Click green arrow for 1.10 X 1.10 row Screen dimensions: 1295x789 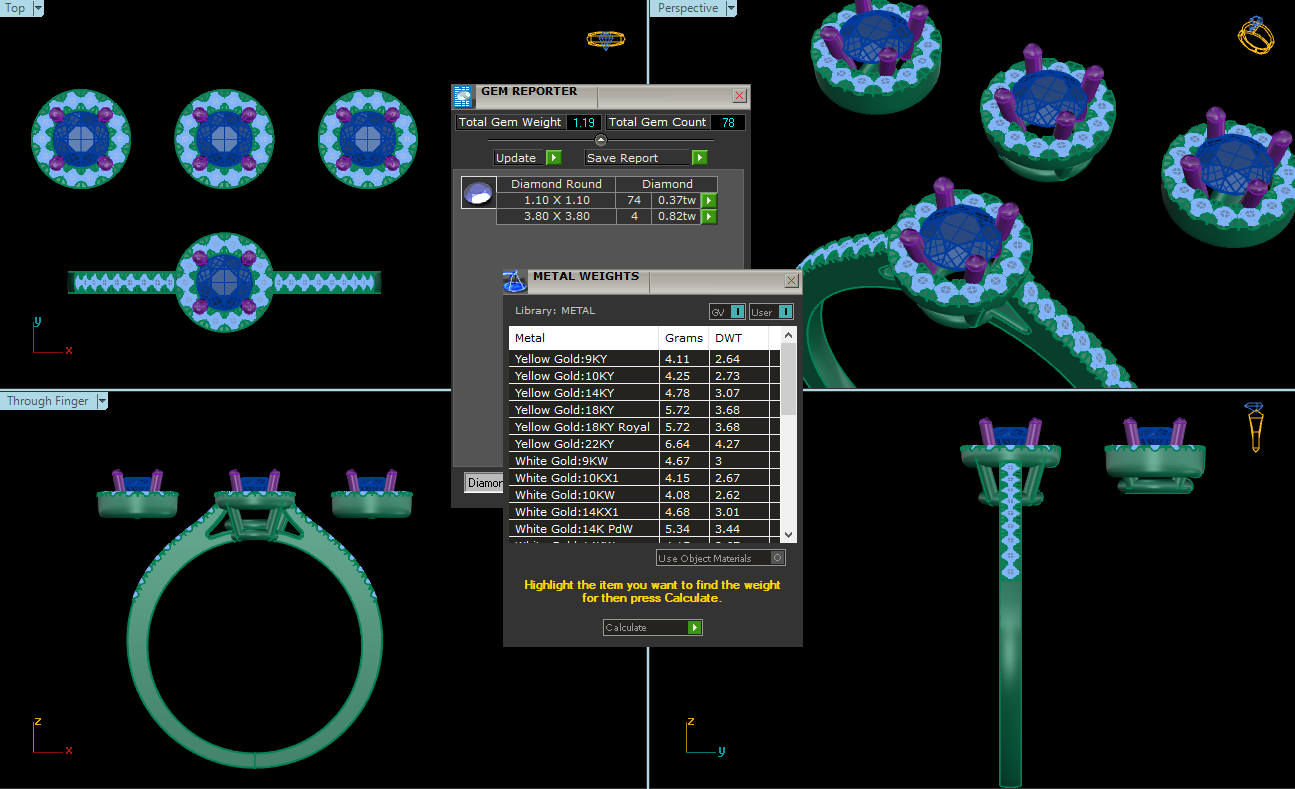[709, 200]
